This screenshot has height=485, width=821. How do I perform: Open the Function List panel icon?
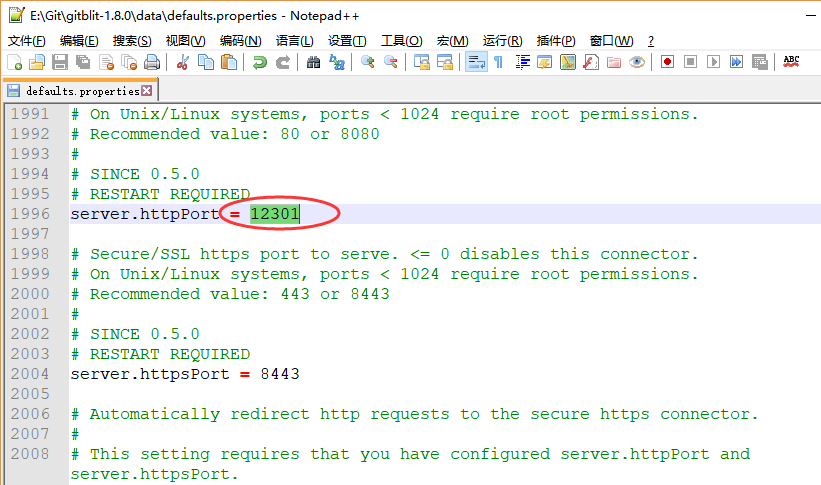(591, 62)
